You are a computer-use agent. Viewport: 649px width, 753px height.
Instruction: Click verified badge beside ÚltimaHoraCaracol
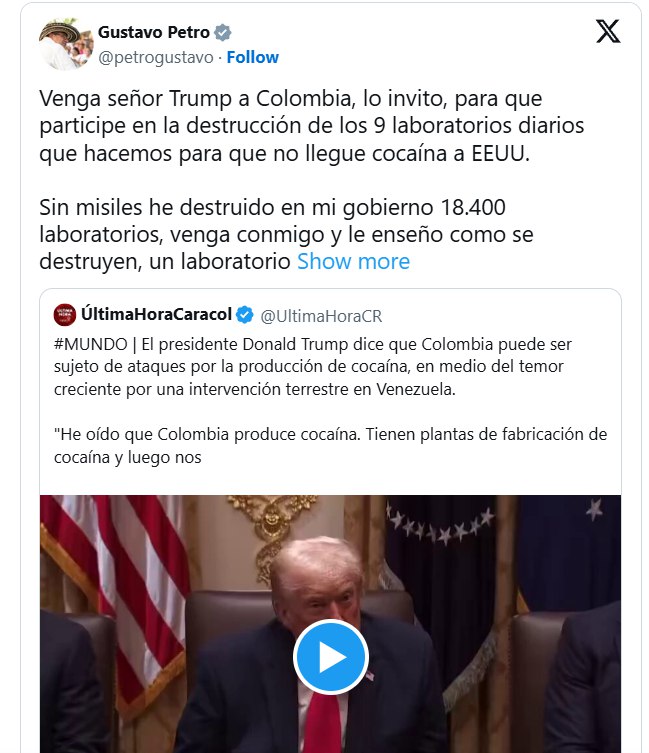pyautogui.click(x=245, y=315)
